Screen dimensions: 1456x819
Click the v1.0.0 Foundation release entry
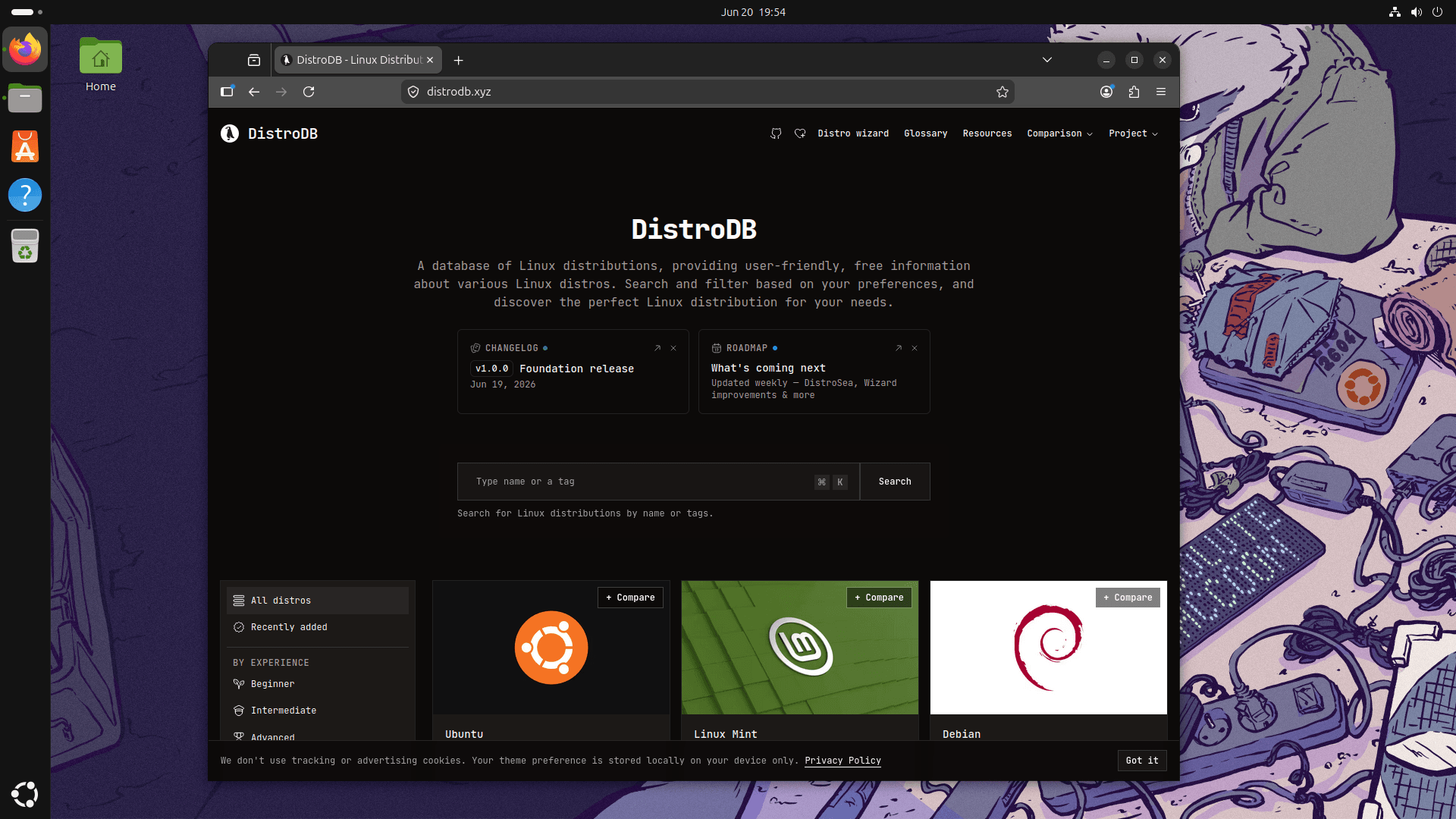552,369
